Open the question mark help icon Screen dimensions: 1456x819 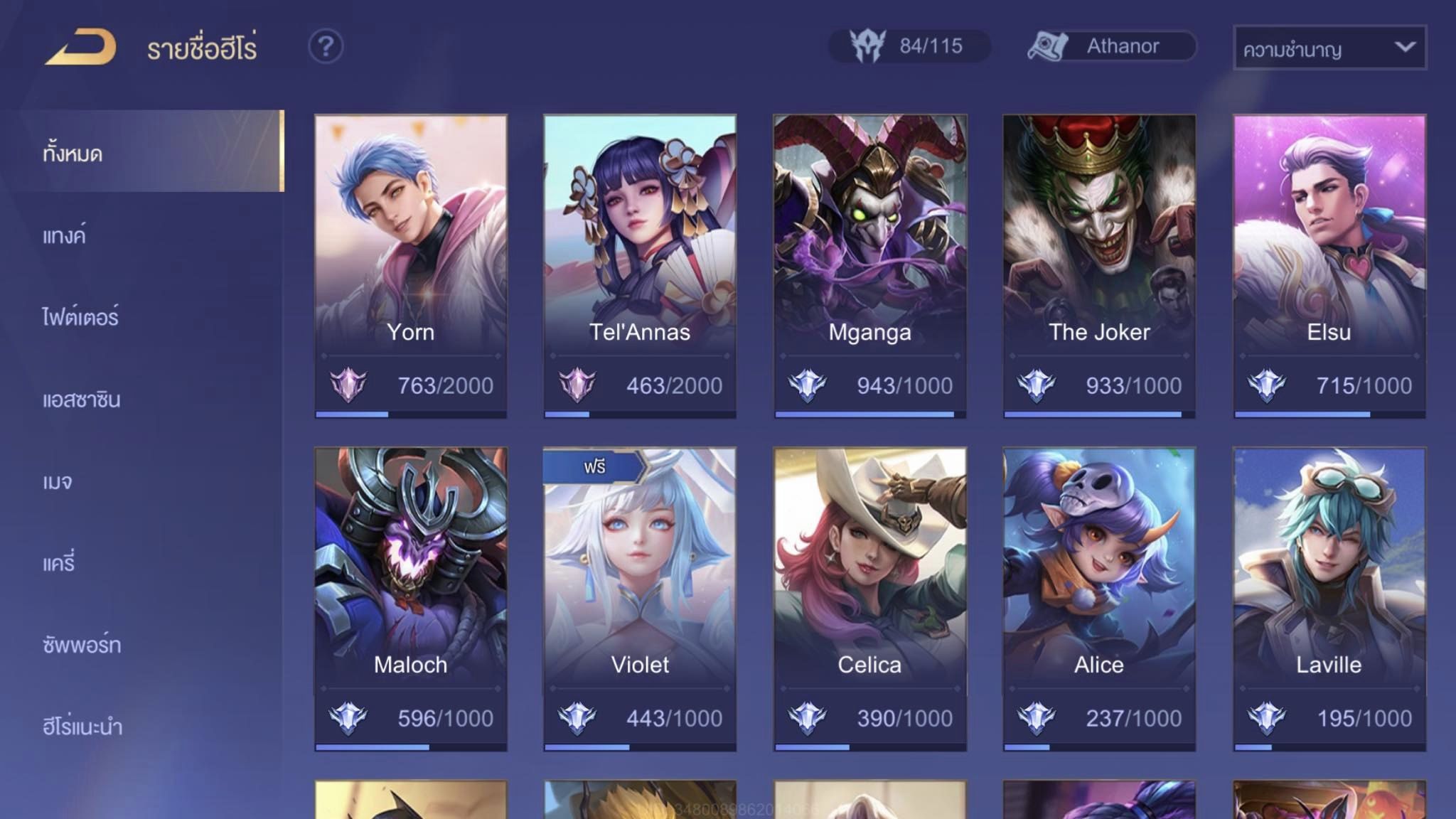pyautogui.click(x=326, y=47)
